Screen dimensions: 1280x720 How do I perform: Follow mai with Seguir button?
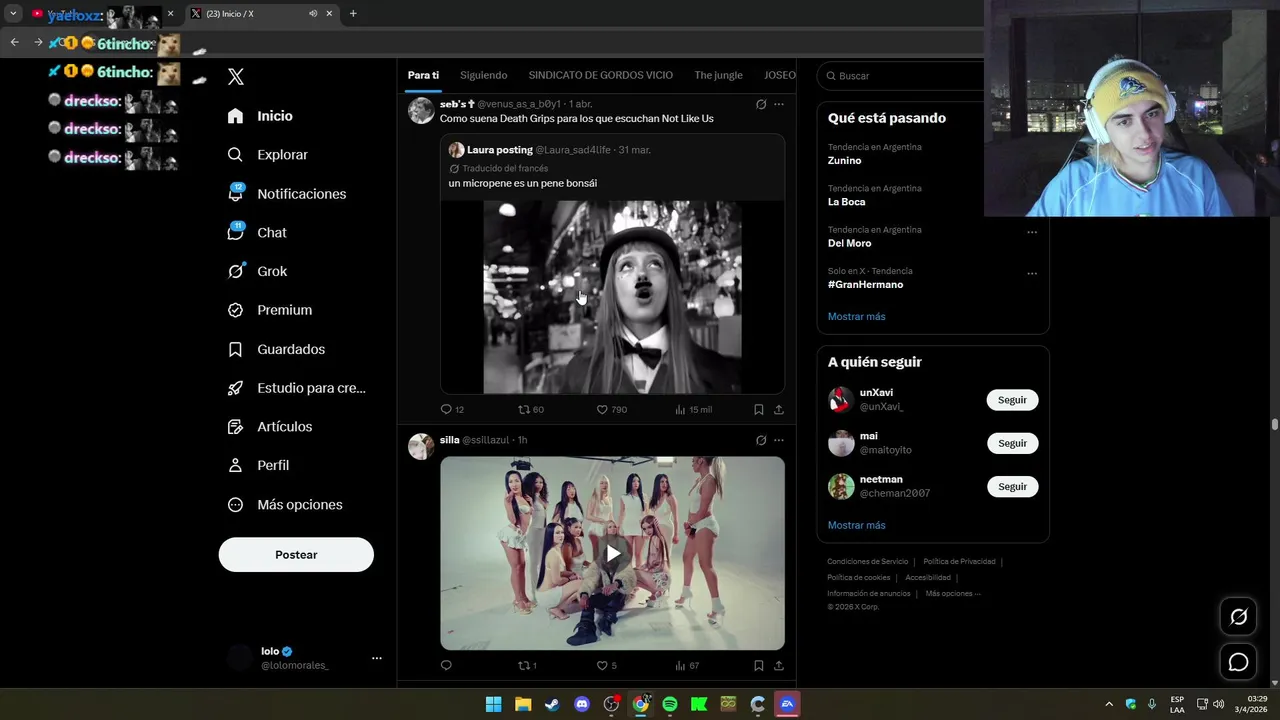coord(1012,443)
